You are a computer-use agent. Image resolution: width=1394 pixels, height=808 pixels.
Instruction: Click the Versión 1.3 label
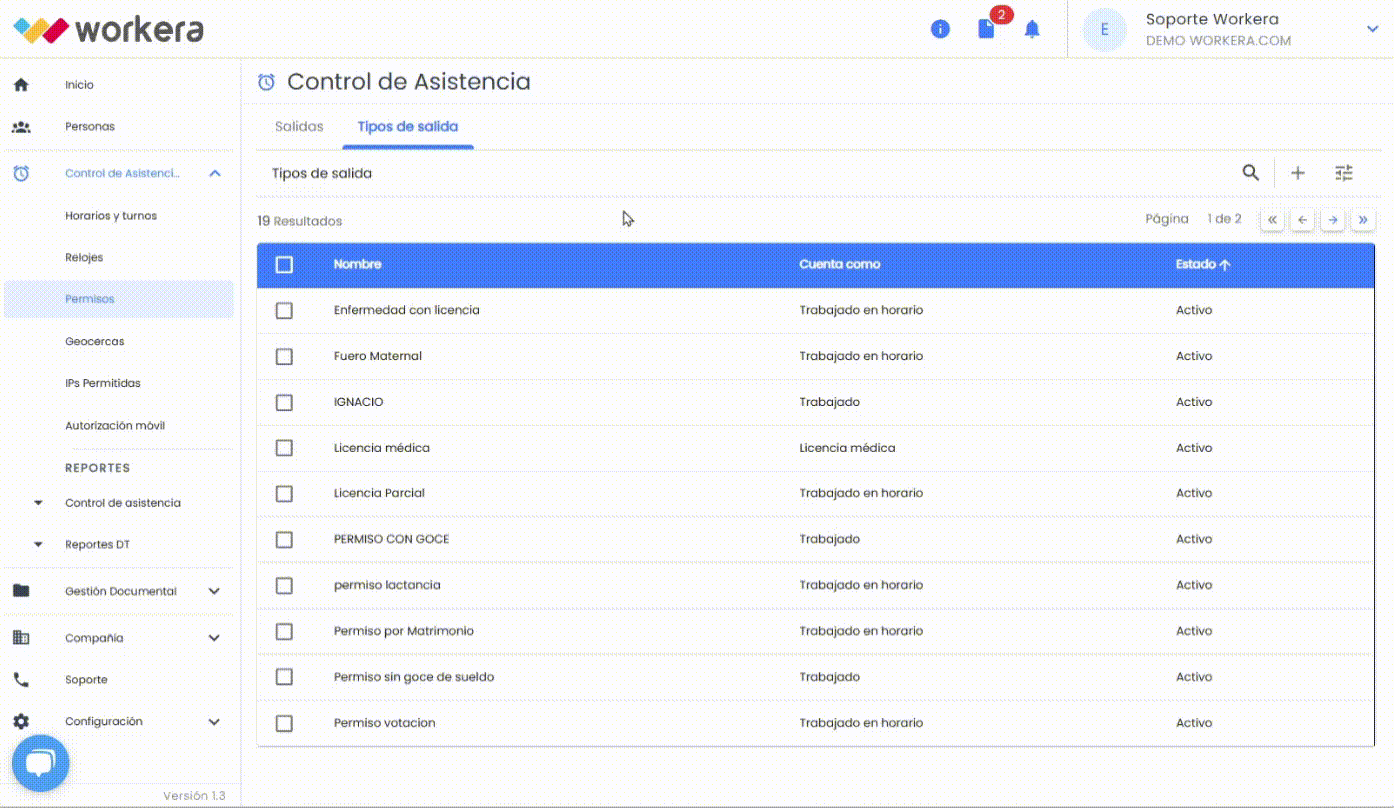pos(194,796)
